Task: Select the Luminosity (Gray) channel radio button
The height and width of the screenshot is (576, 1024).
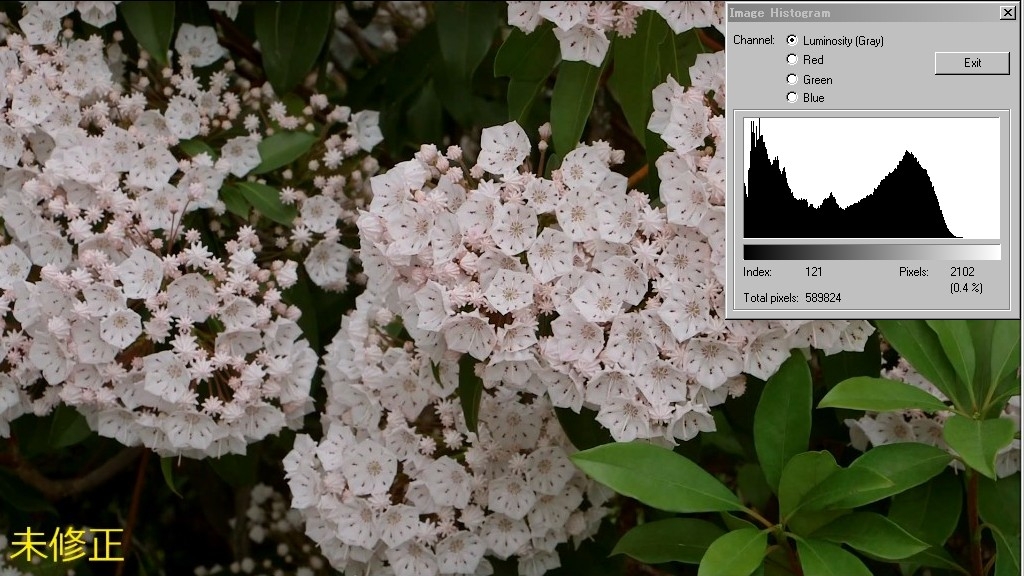Action: 792,40
